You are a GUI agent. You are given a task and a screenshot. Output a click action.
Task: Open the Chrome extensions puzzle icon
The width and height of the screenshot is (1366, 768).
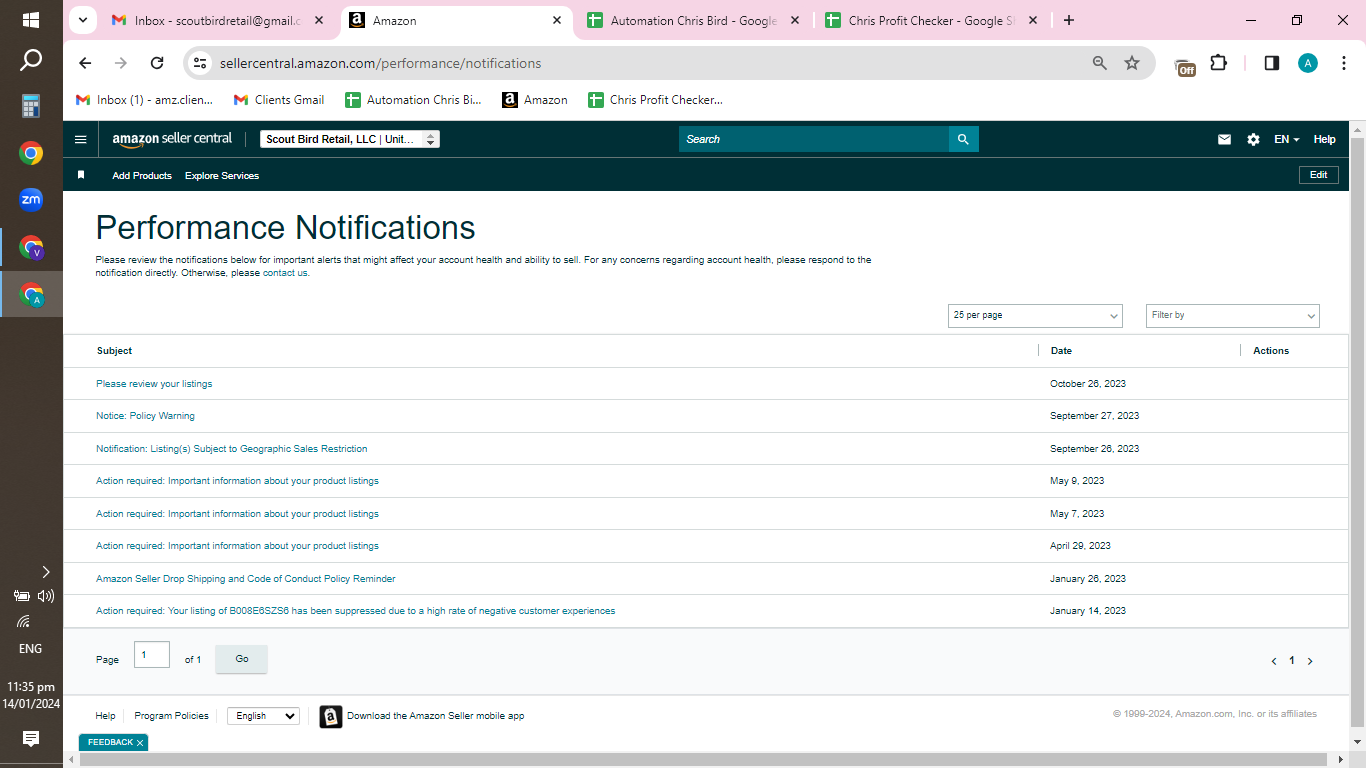(x=1218, y=63)
